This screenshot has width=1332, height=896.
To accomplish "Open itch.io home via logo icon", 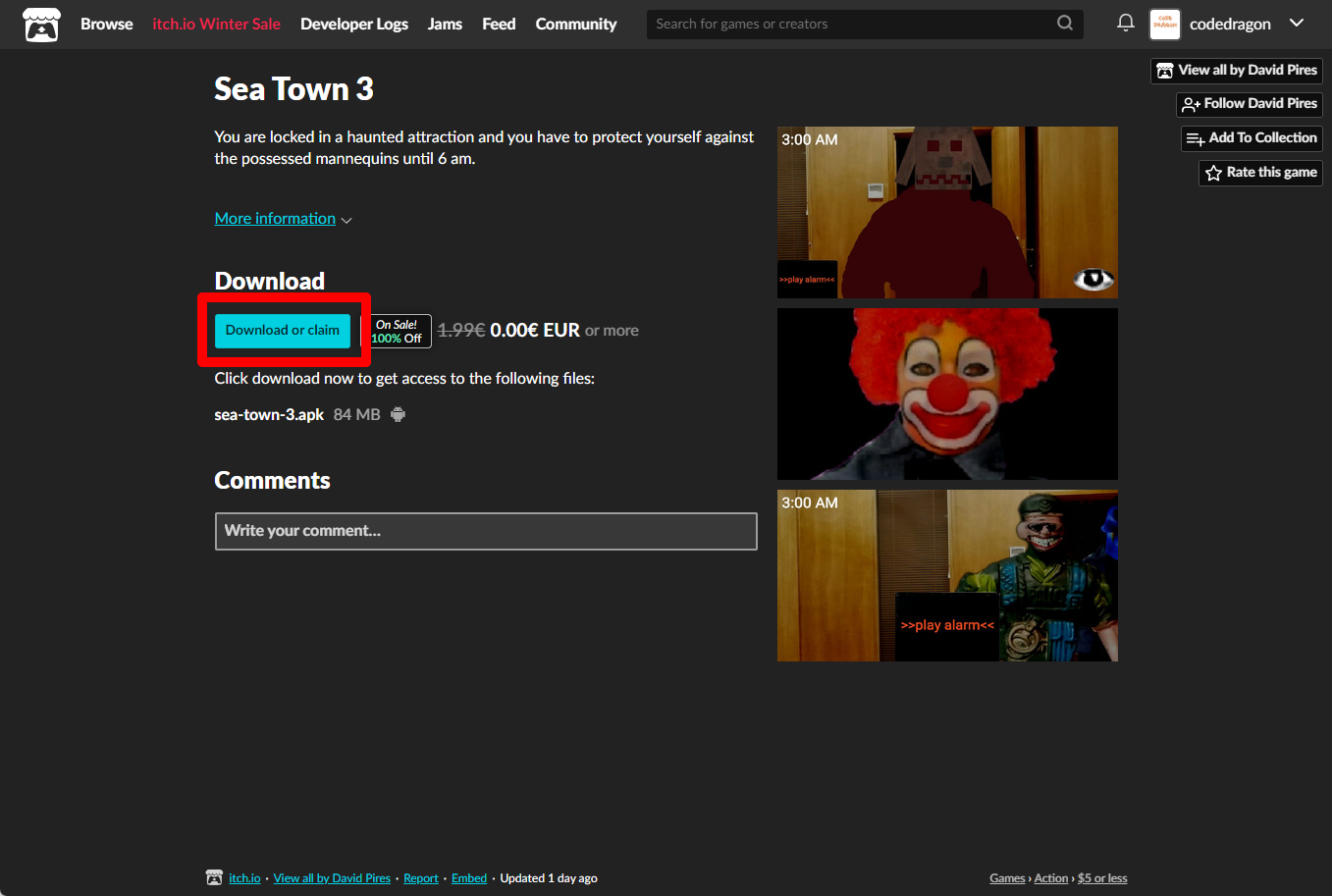I will tap(41, 25).
